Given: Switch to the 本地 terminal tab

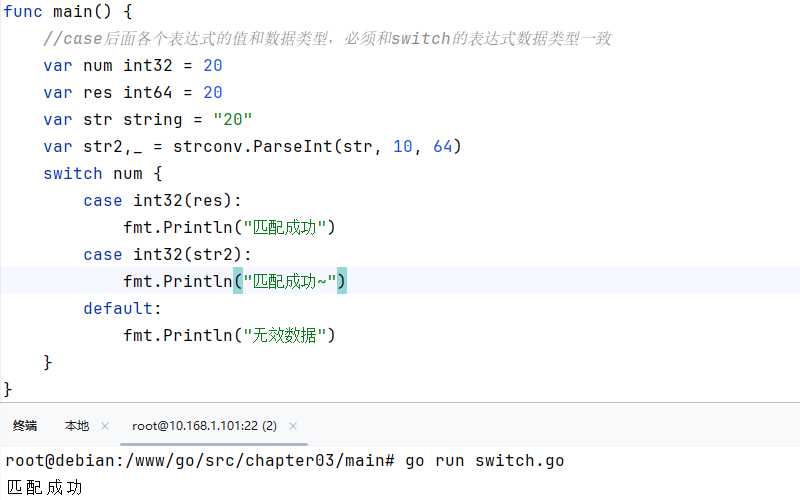Looking at the screenshot, I should pyautogui.click(x=77, y=426).
